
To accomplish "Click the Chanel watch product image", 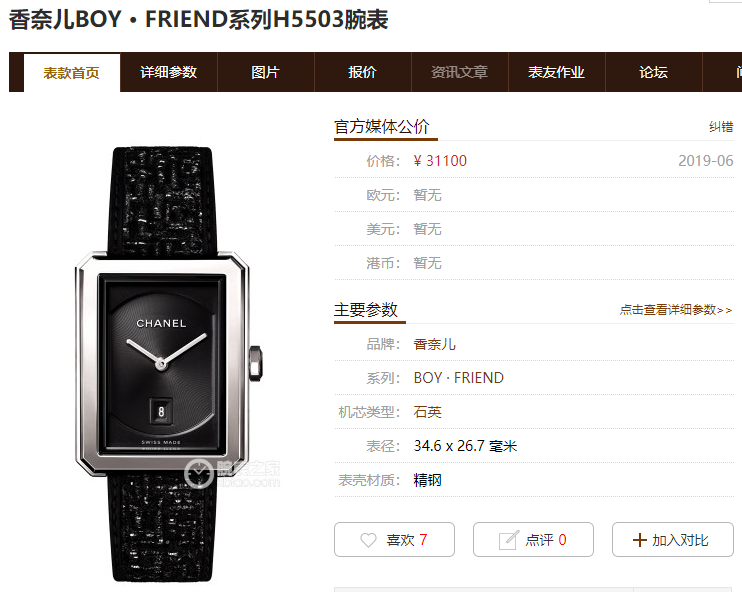I will (168, 364).
